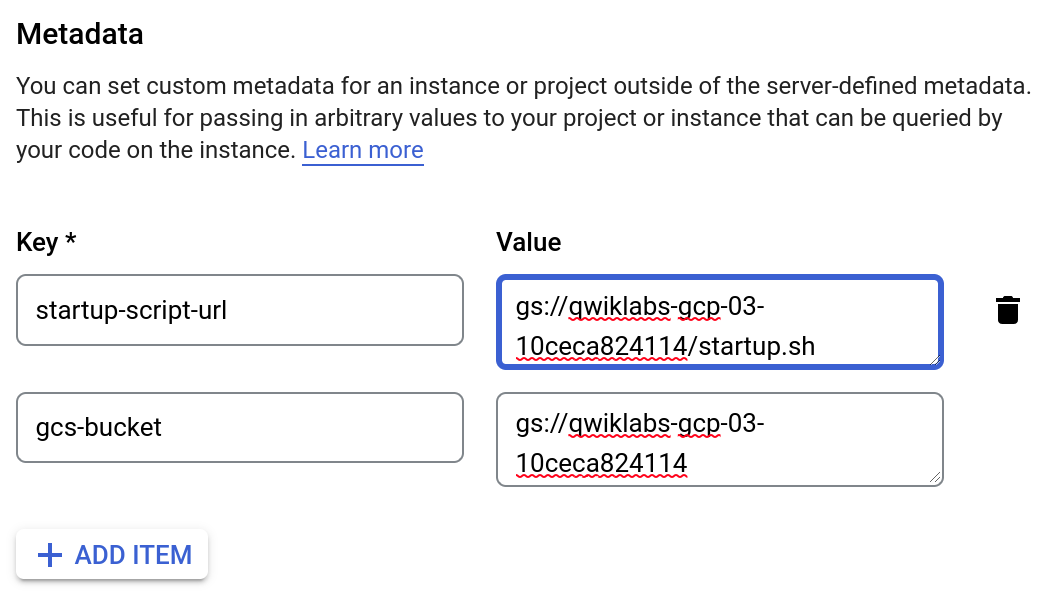1056x594 pixels.
Task: Click the gcs-bucket key field
Action: (x=240, y=428)
